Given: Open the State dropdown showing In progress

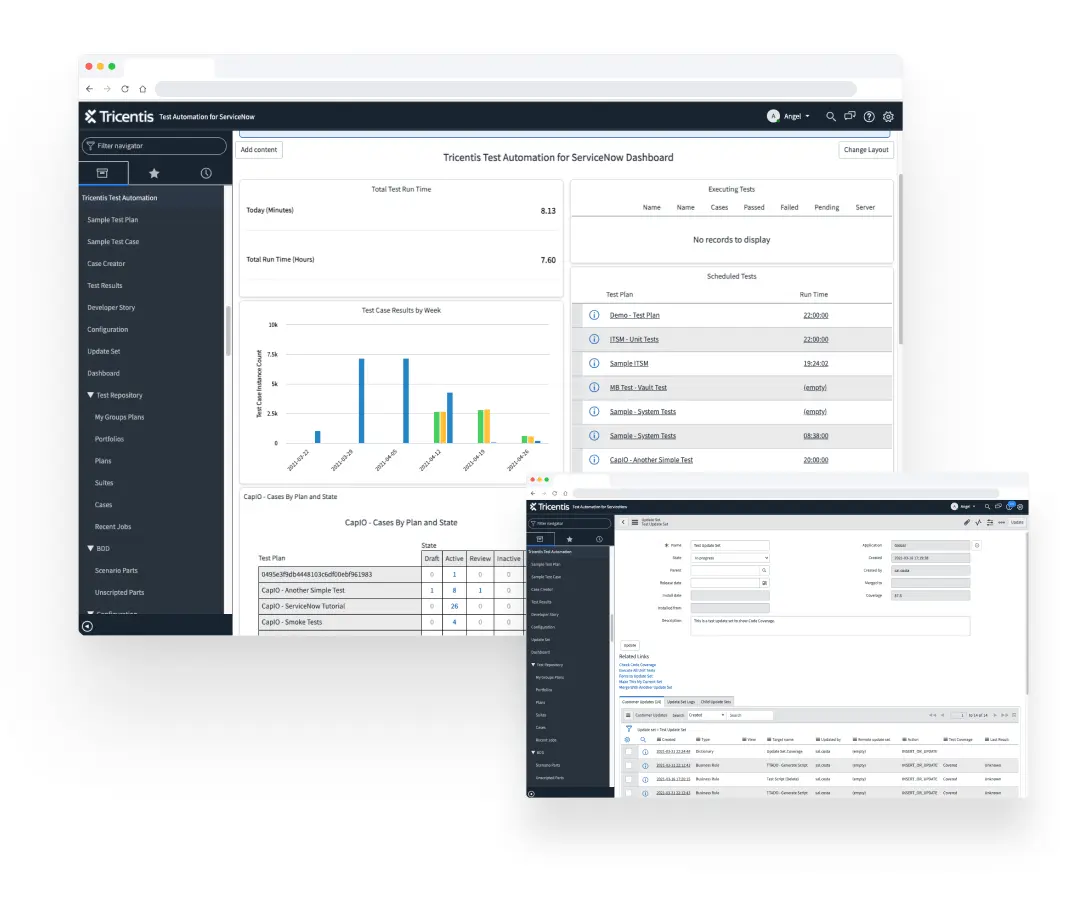Looking at the screenshot, I should (x=729, y=558).
